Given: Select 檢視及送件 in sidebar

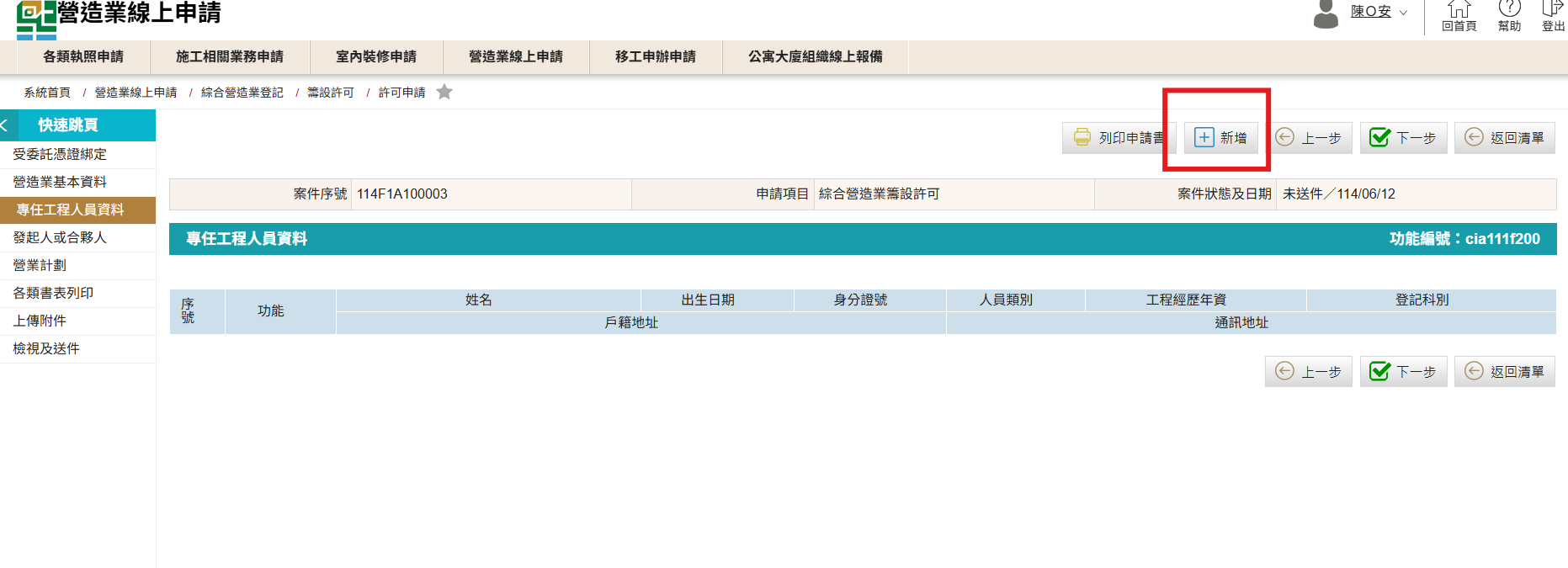Looking at the screenshot, I should [46, 349].
